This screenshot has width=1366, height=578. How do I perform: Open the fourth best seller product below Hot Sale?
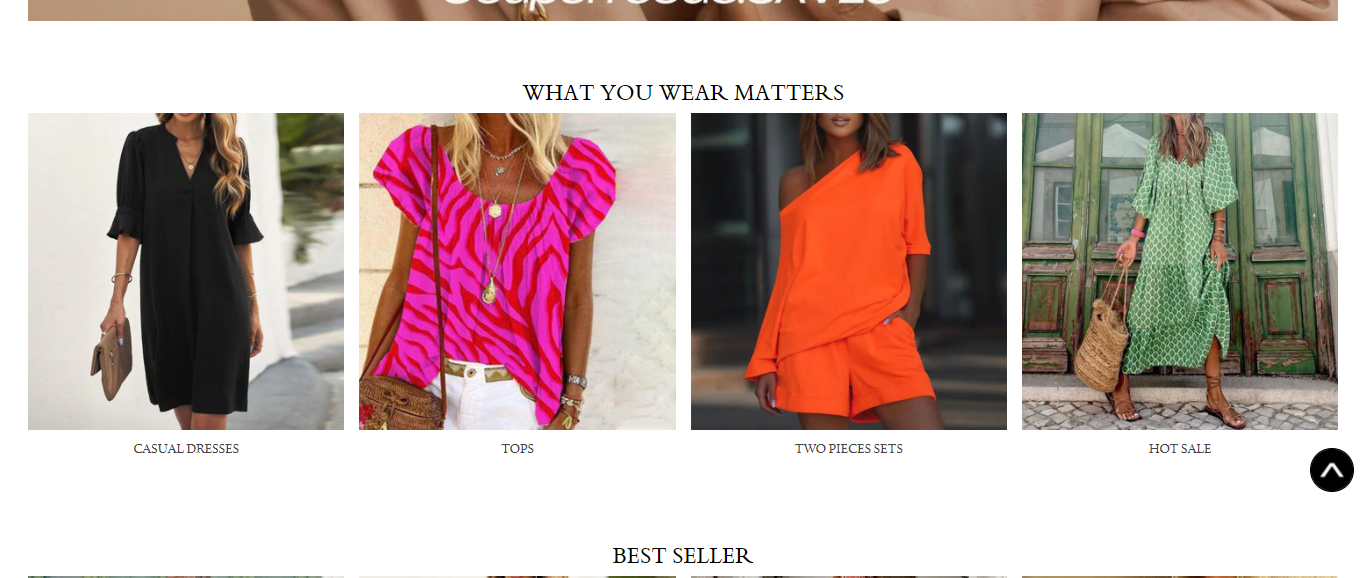coord(1180,576)
